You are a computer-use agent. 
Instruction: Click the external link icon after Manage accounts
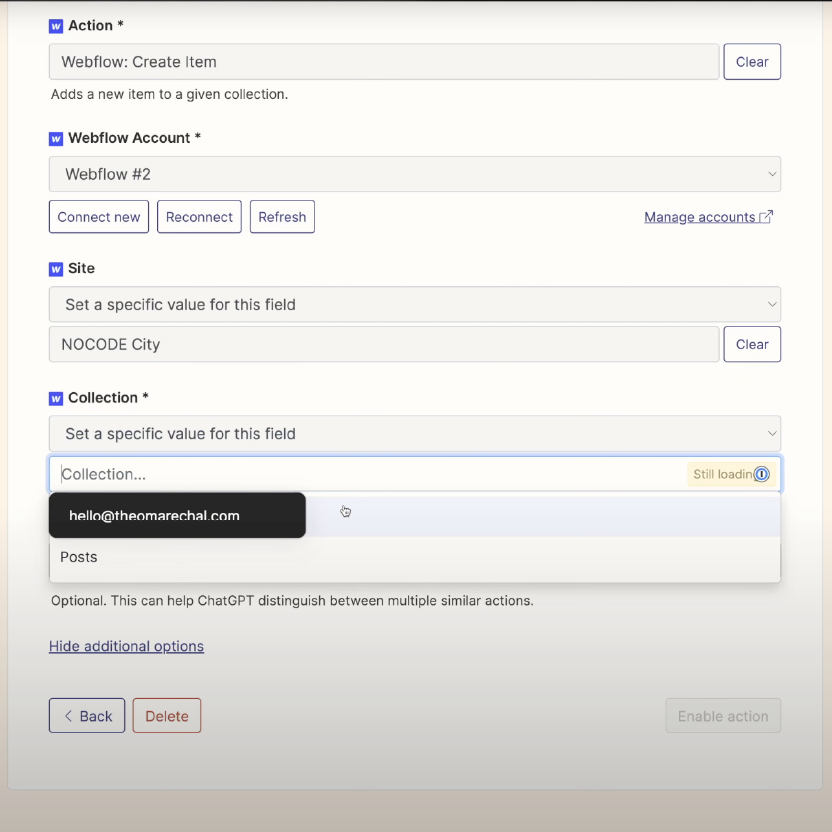click(x=766, y=216)
